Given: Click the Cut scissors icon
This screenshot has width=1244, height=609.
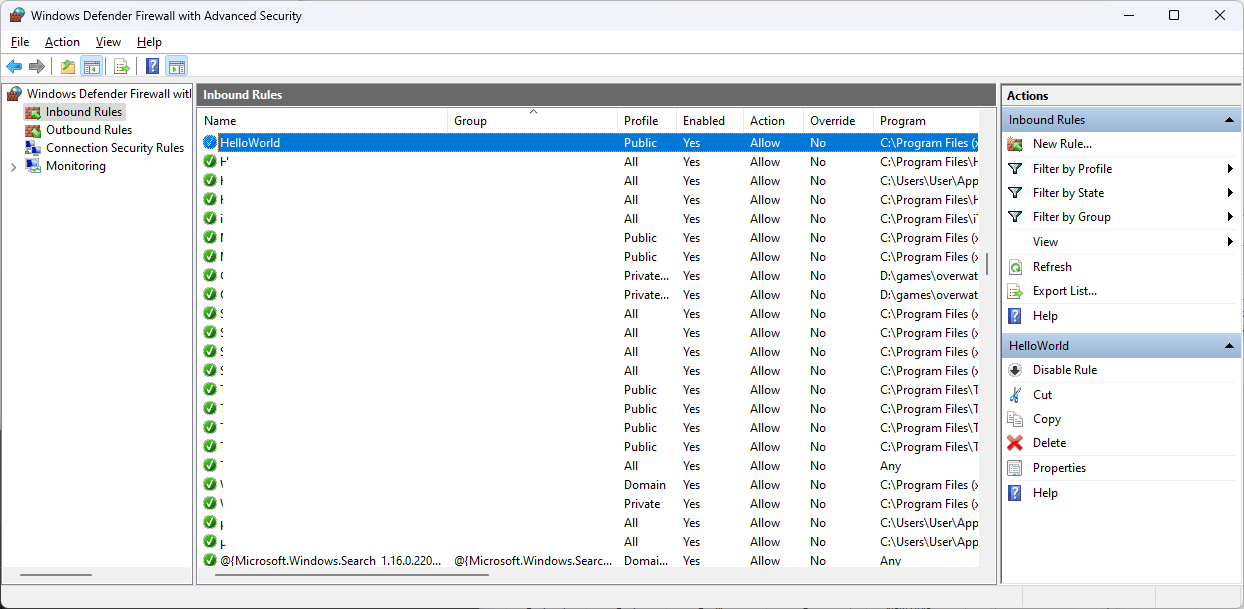Looking at the screenshot, I should (1015, 395).
